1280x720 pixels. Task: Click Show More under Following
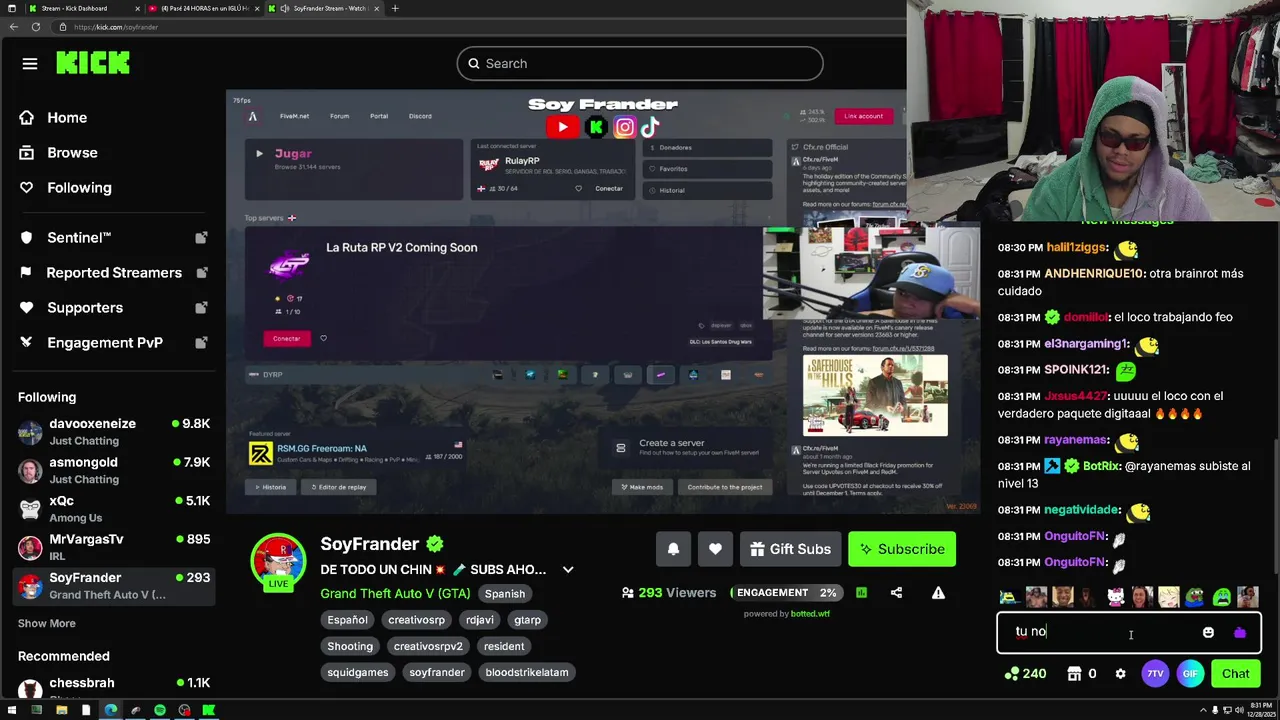47,623
